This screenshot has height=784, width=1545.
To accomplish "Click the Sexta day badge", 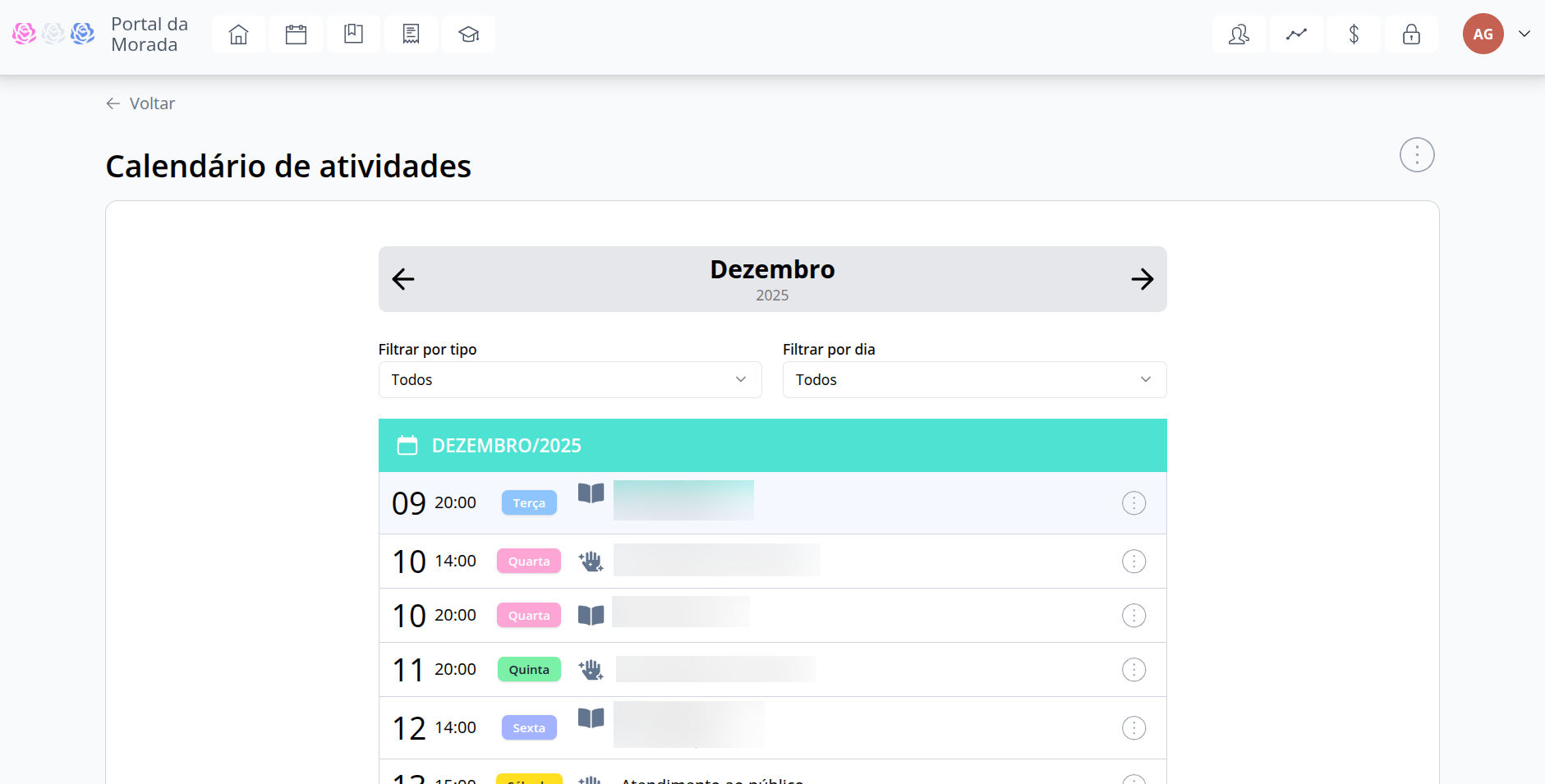I will click(529, 727).
